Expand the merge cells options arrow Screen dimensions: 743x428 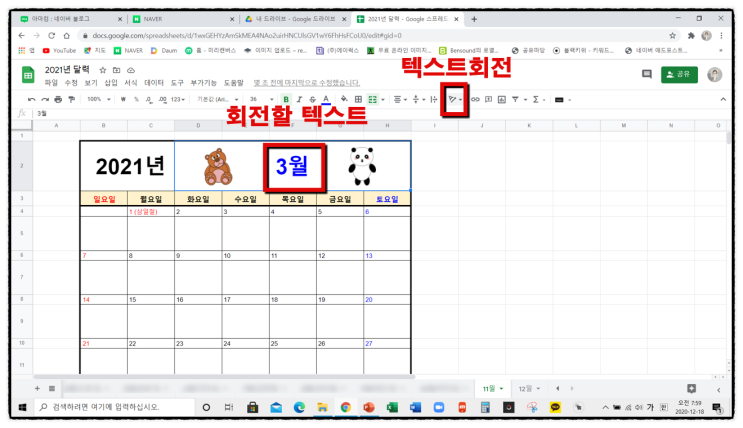point(383,100)
